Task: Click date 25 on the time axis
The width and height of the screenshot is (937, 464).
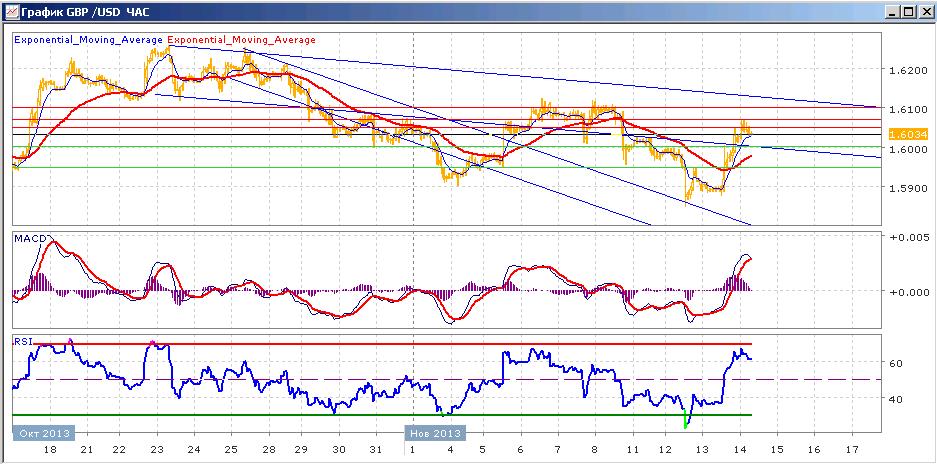Action: point(231,450)
